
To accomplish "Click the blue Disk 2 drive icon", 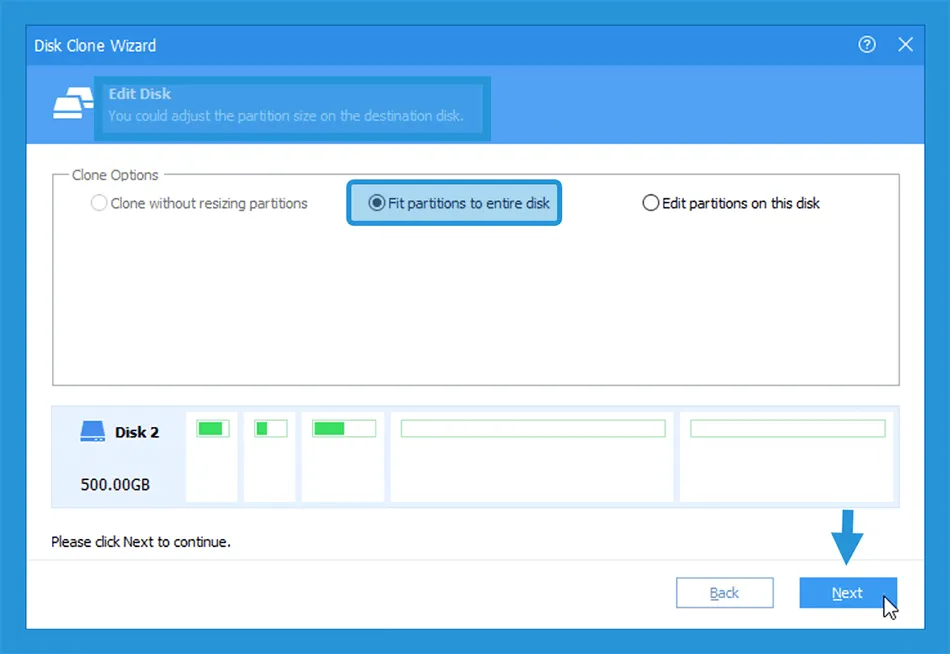I will point(93,432).
